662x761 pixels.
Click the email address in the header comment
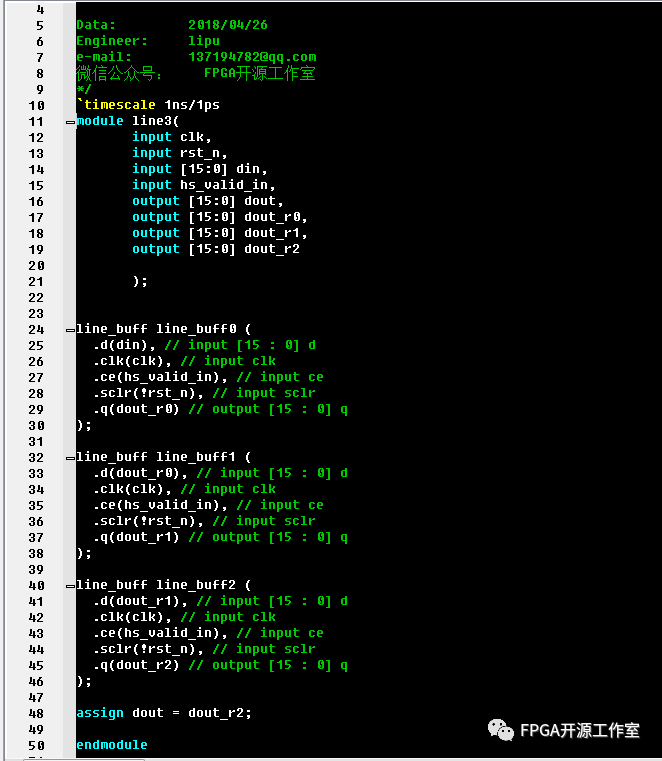[x=252, y=57]
